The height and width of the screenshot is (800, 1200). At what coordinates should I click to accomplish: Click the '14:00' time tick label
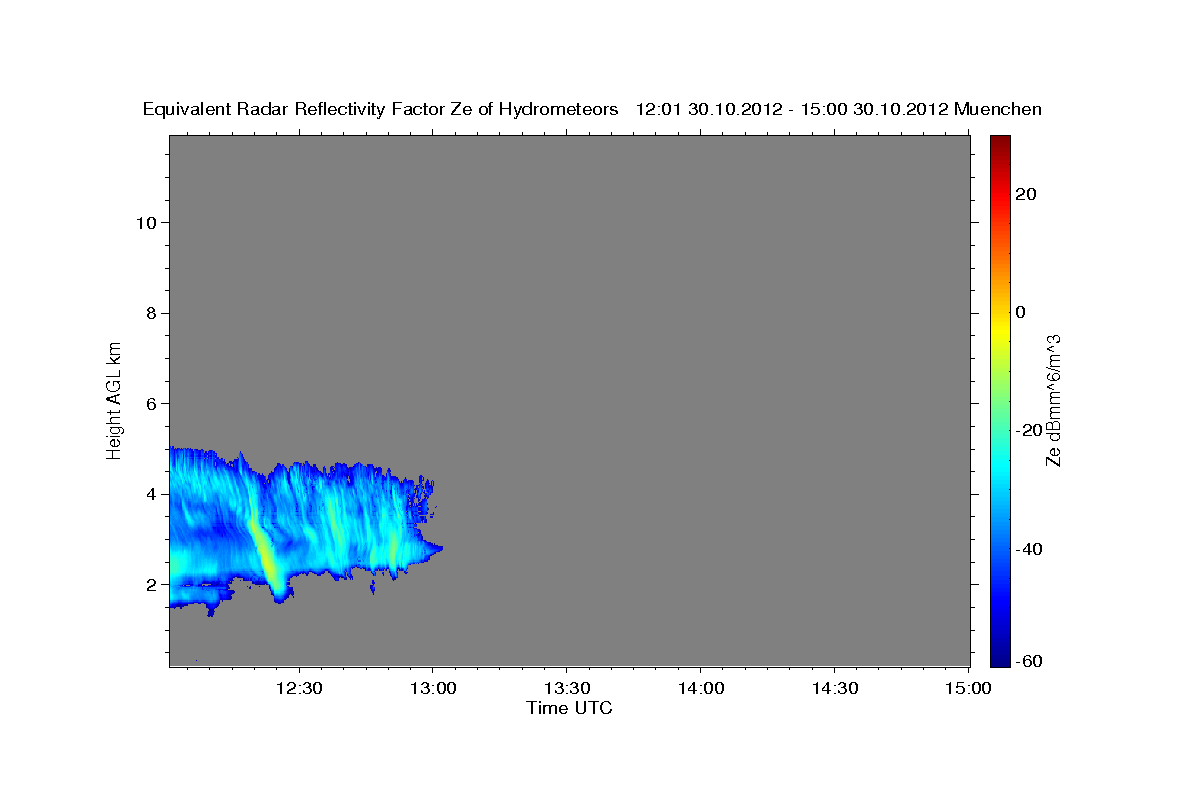(701, 688)
